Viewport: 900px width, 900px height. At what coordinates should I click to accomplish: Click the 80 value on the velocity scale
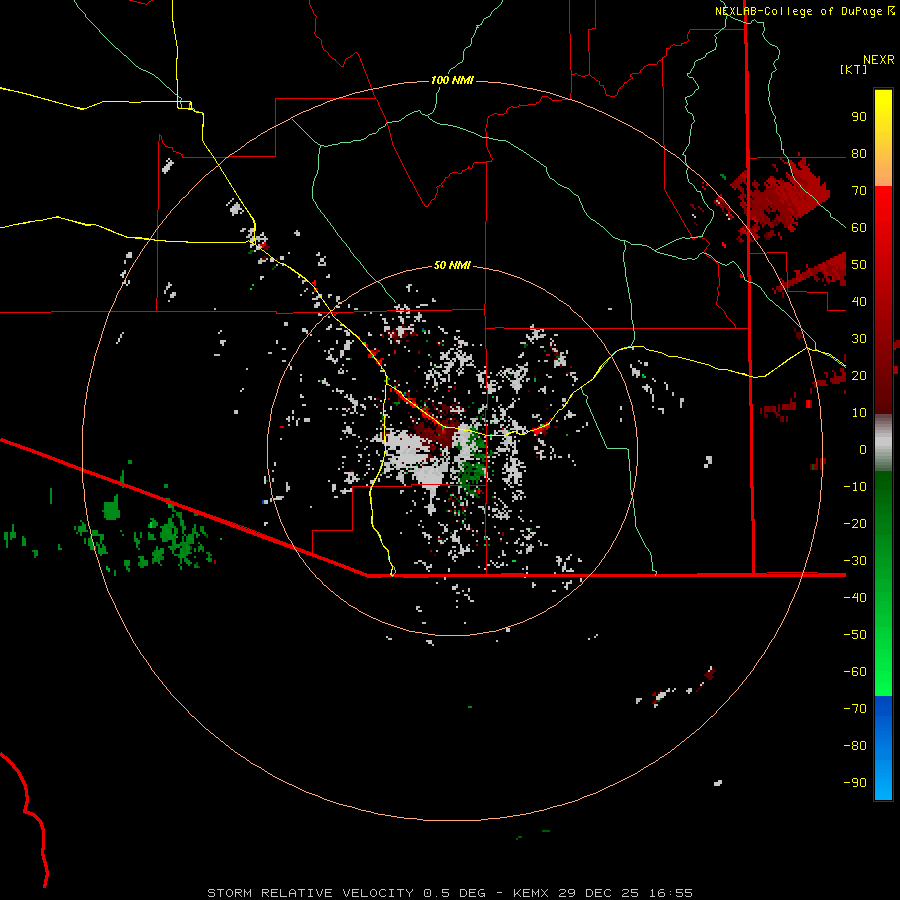859,154
